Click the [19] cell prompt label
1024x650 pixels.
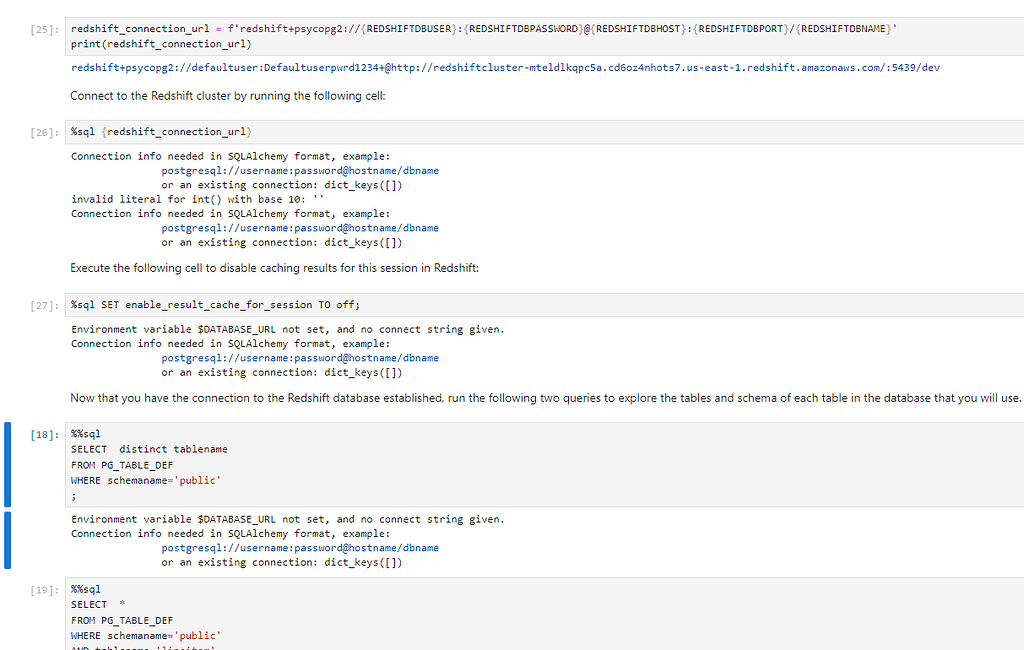(44, 590)
